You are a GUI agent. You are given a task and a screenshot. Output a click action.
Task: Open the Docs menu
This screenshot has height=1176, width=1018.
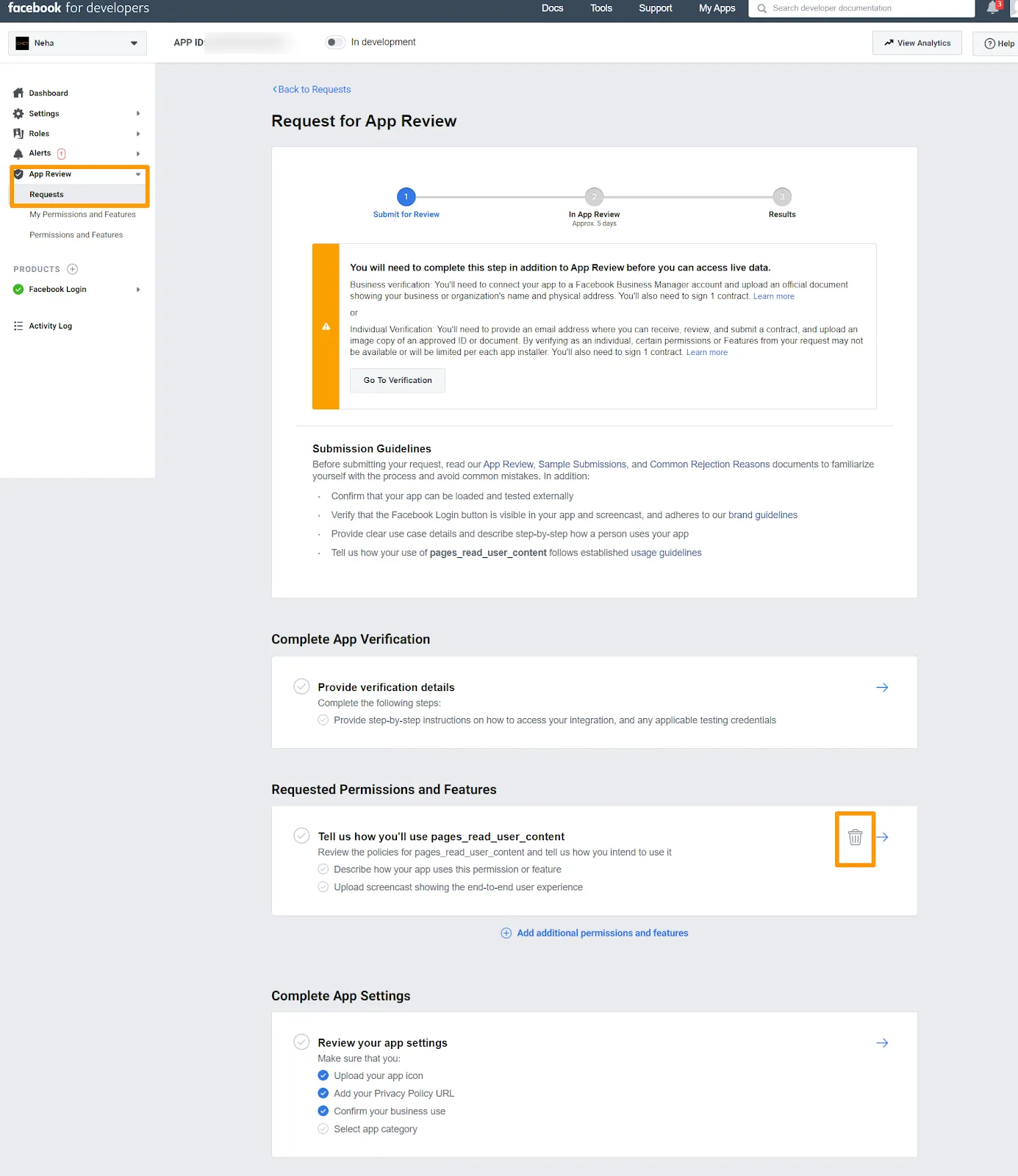(553, 8)
